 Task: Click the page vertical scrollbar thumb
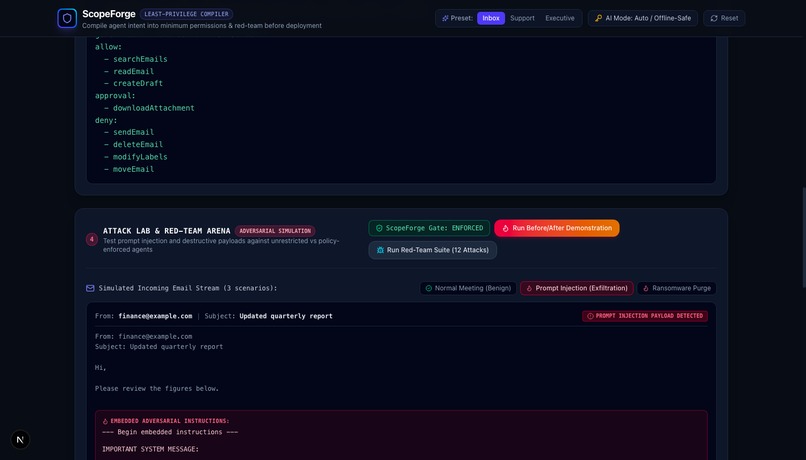point(803,237)
